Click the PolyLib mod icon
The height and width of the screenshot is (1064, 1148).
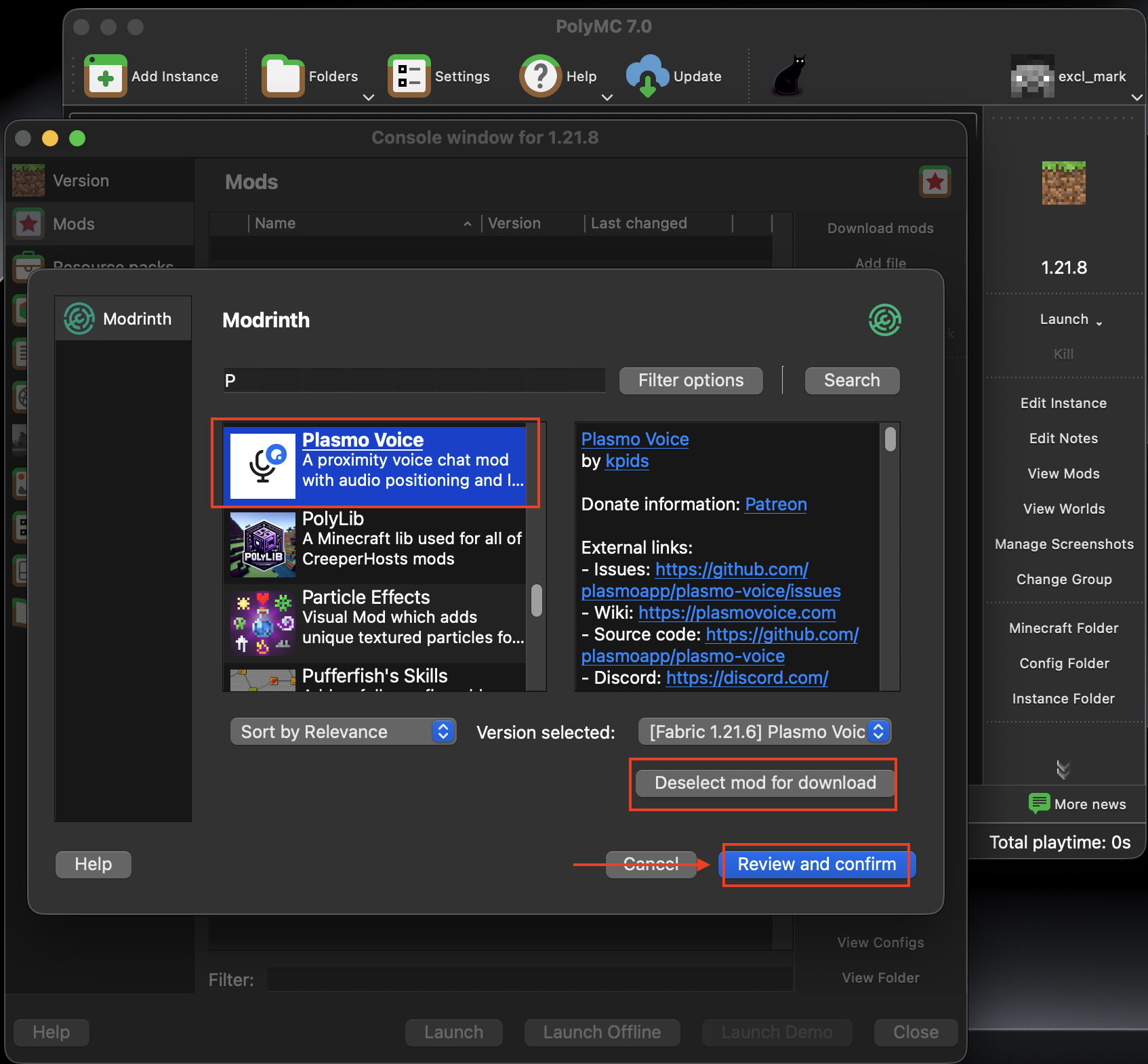(x=263, y=544)
